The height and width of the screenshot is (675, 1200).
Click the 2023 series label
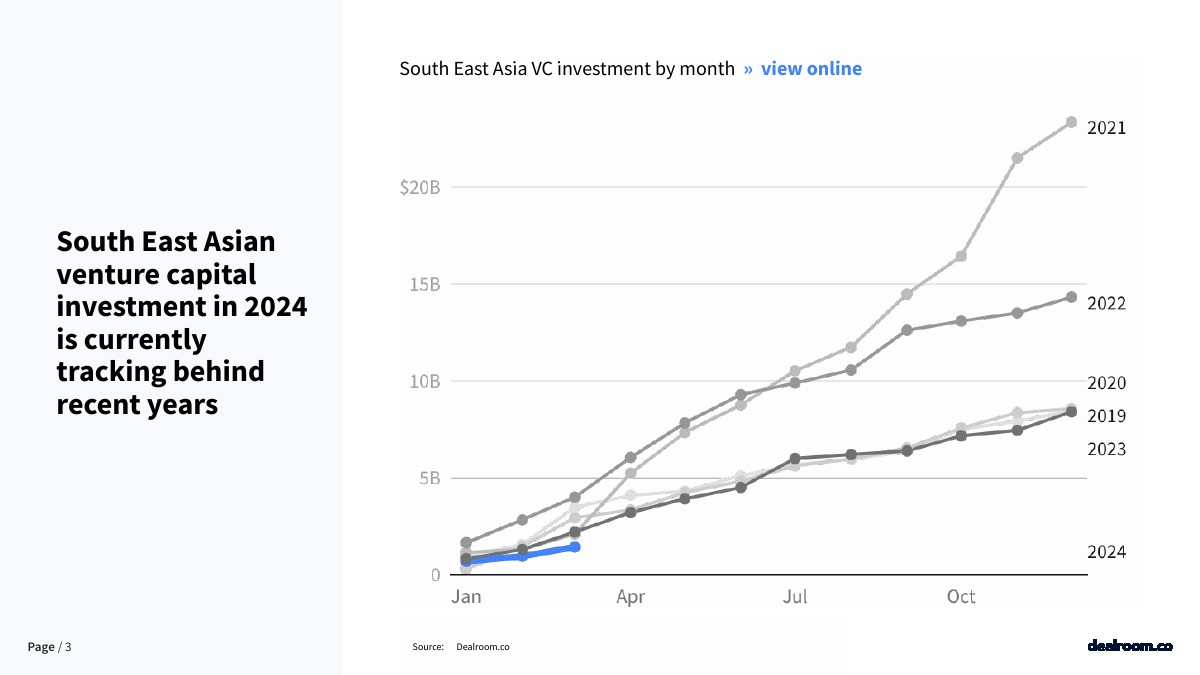click(1106, 449)
